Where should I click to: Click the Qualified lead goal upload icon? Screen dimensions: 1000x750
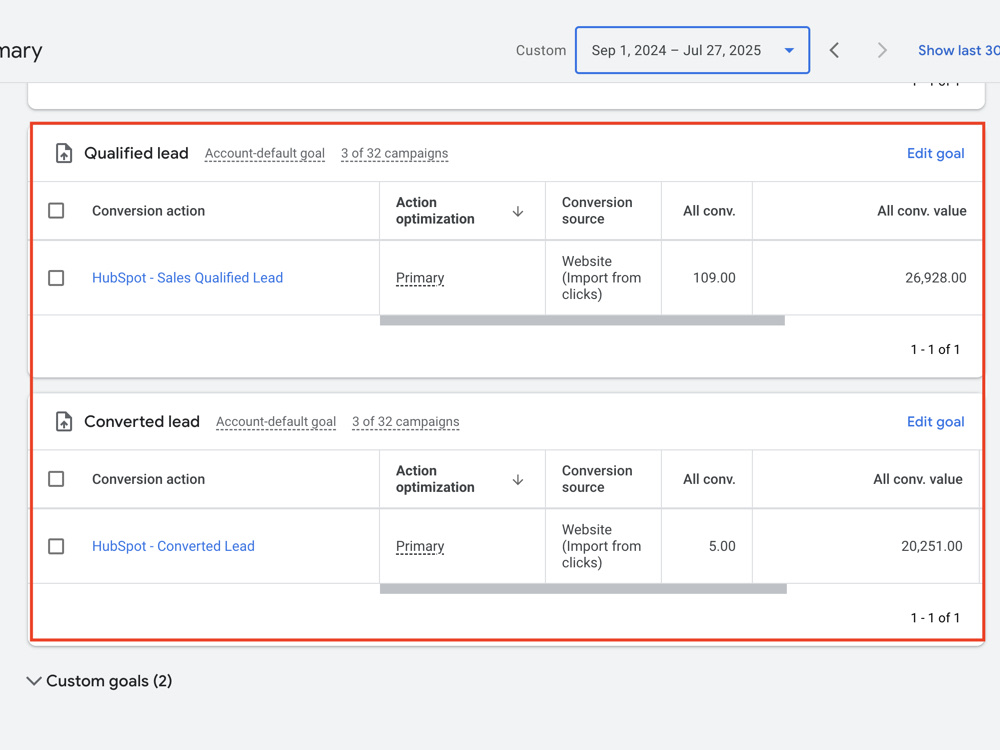[64, 153]
